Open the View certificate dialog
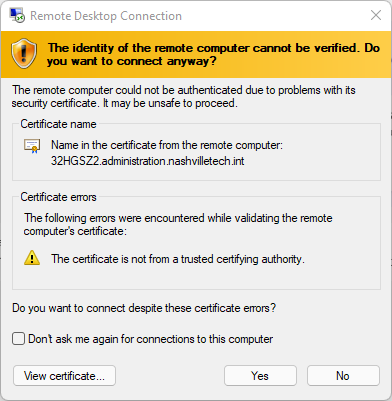Viewport: 392px width, 401px height. point(64,376)
